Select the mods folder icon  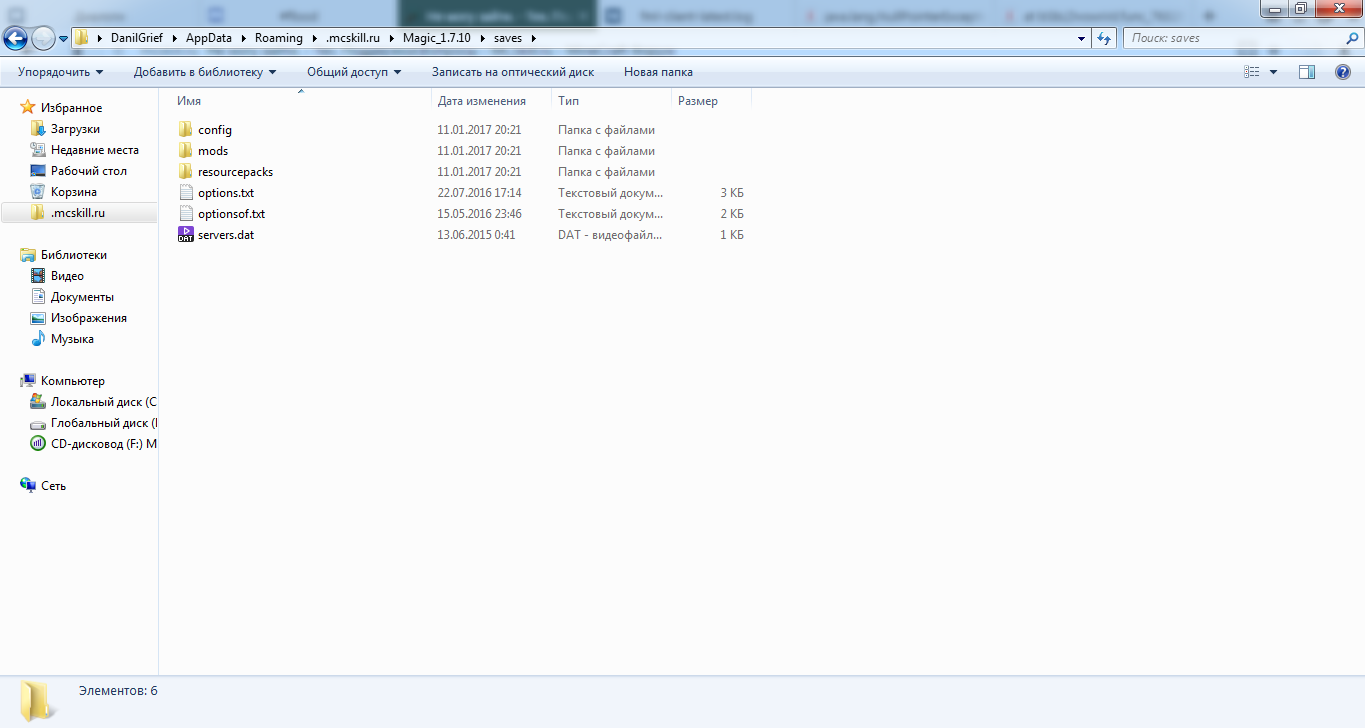pos(185,151)
